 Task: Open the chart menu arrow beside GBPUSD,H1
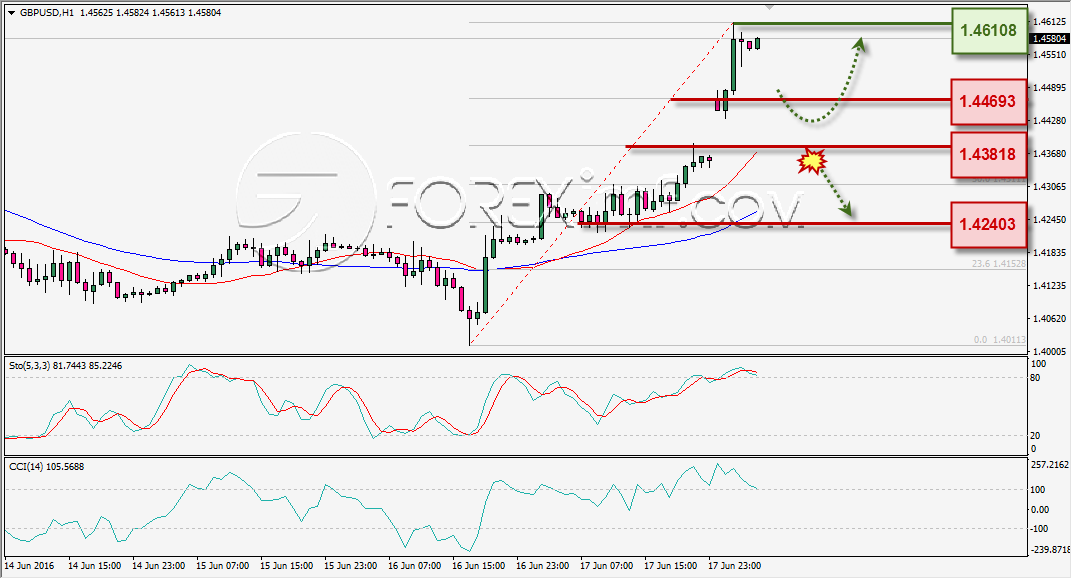tap(12, 13)
